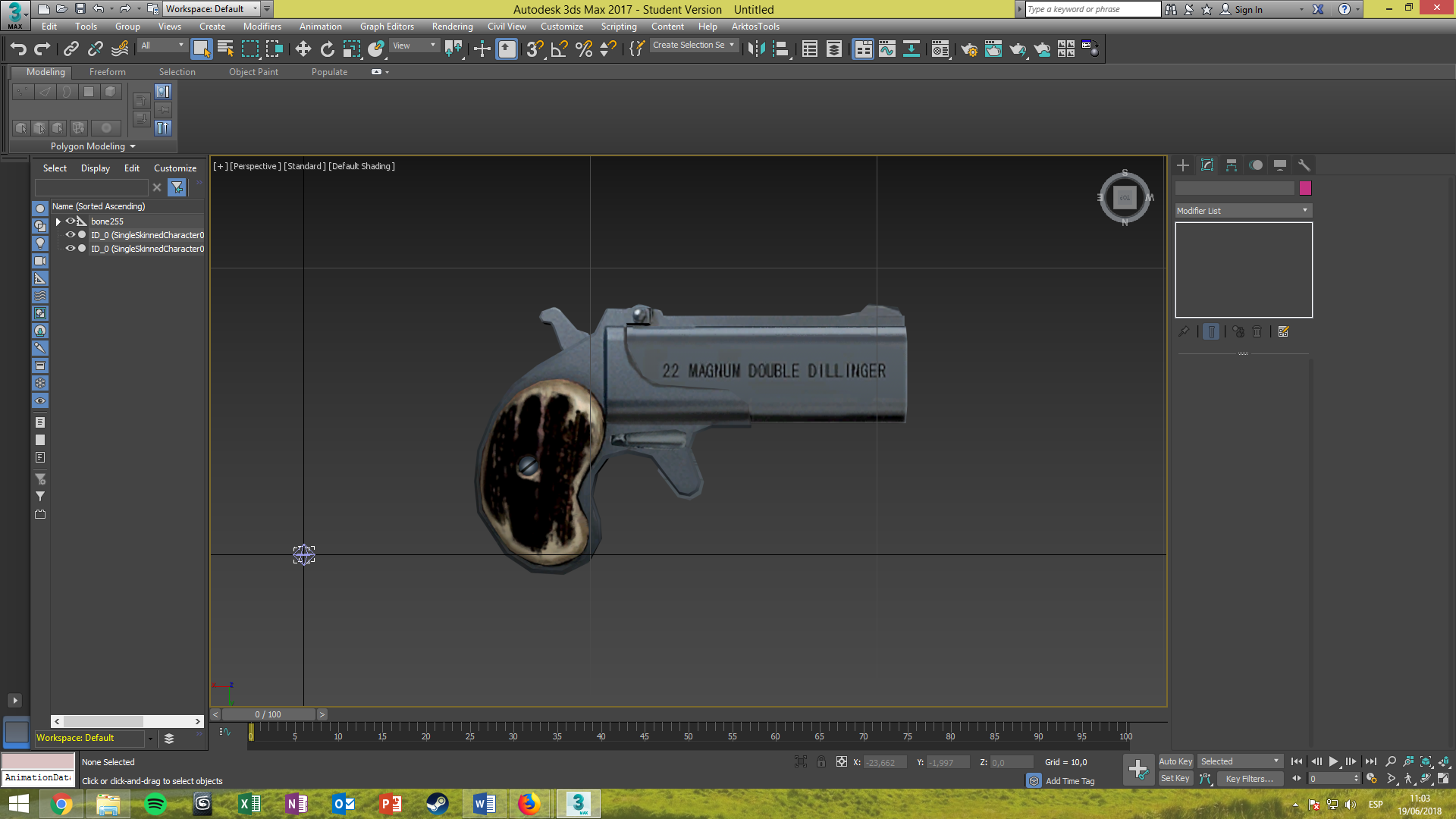Open the Mirror tool
Image resolution: width=1456 pixels, height=819 pixels.
(x=756, y=49)
